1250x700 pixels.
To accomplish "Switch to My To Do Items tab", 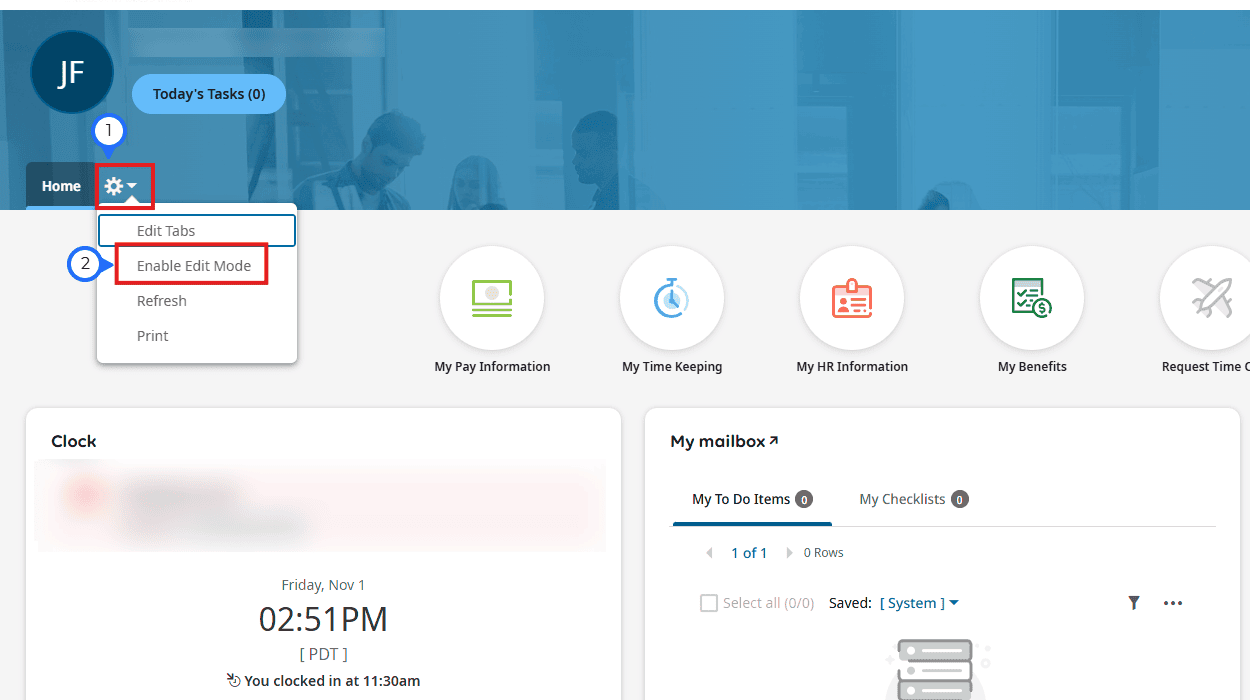I will click(x=751, y=499).
